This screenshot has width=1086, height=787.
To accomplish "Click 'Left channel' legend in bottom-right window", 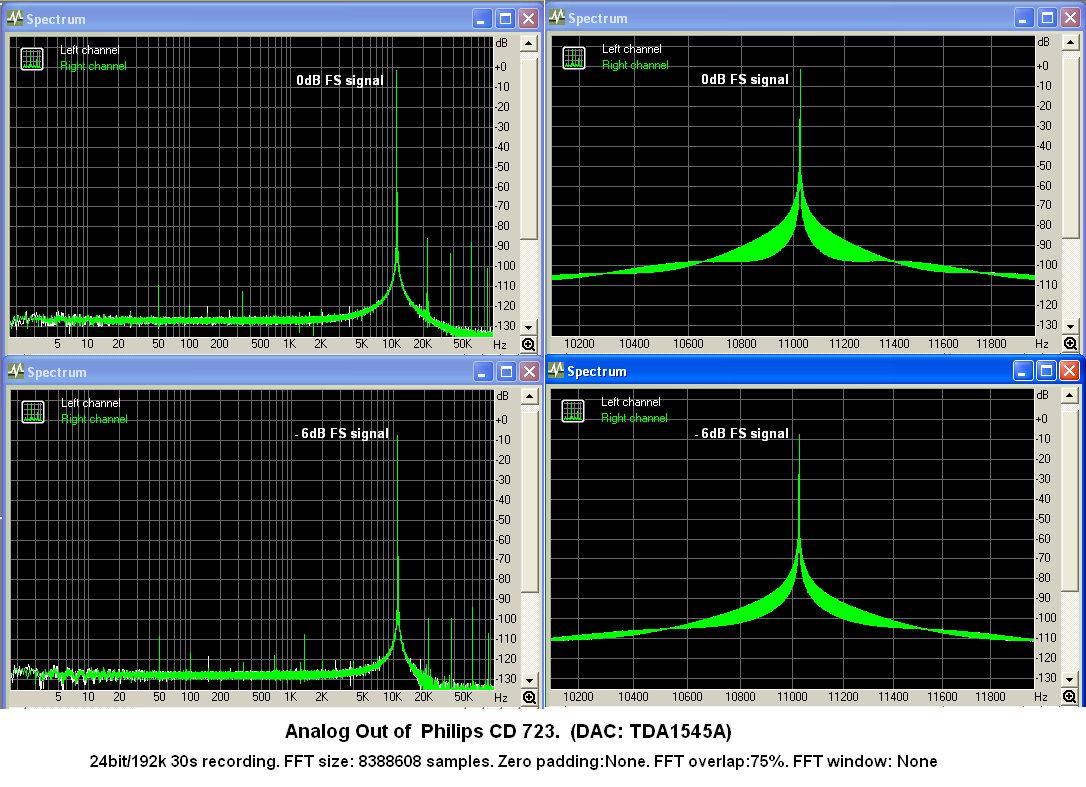I will pos(631,402).
